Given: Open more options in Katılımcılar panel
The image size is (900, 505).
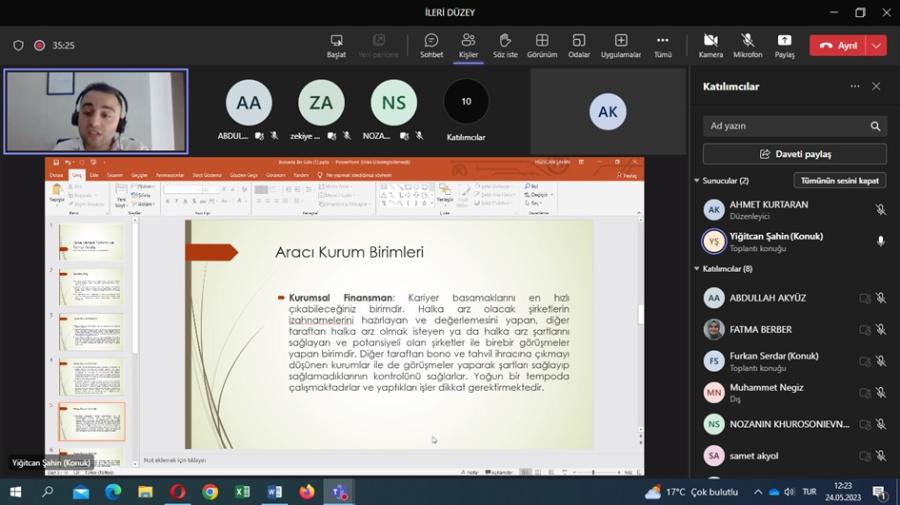Looking at the screenshot, I should 855,87.
